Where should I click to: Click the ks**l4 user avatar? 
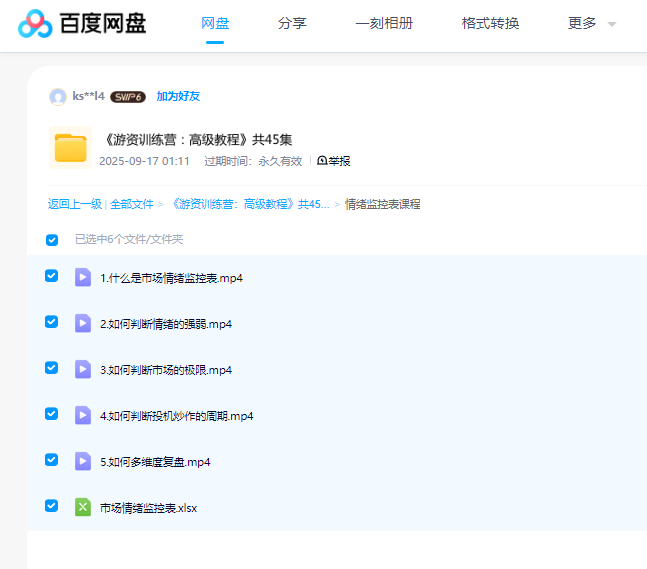(58, 97)
